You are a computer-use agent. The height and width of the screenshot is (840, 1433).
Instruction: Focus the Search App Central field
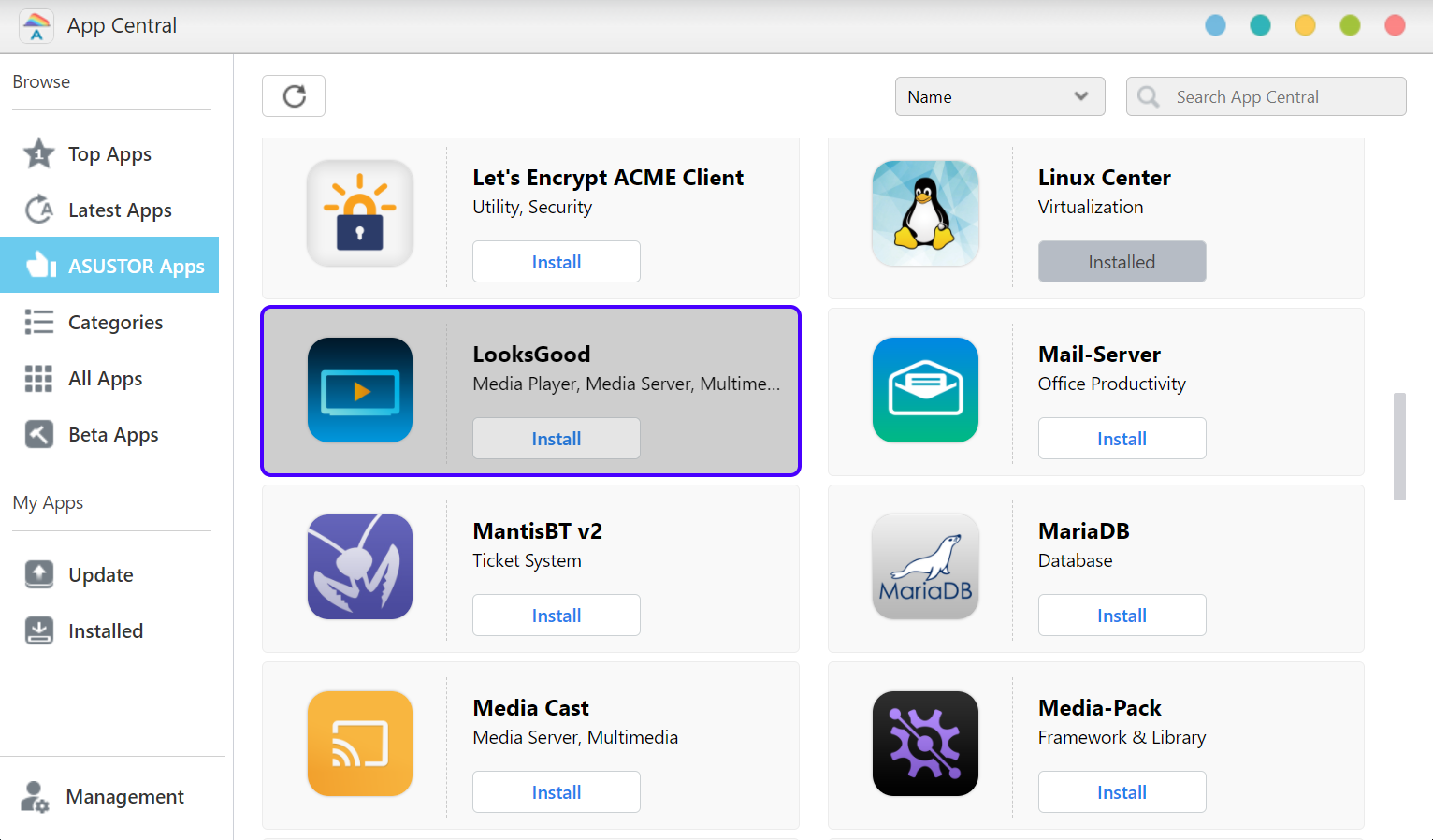(x=1267, y=96)
